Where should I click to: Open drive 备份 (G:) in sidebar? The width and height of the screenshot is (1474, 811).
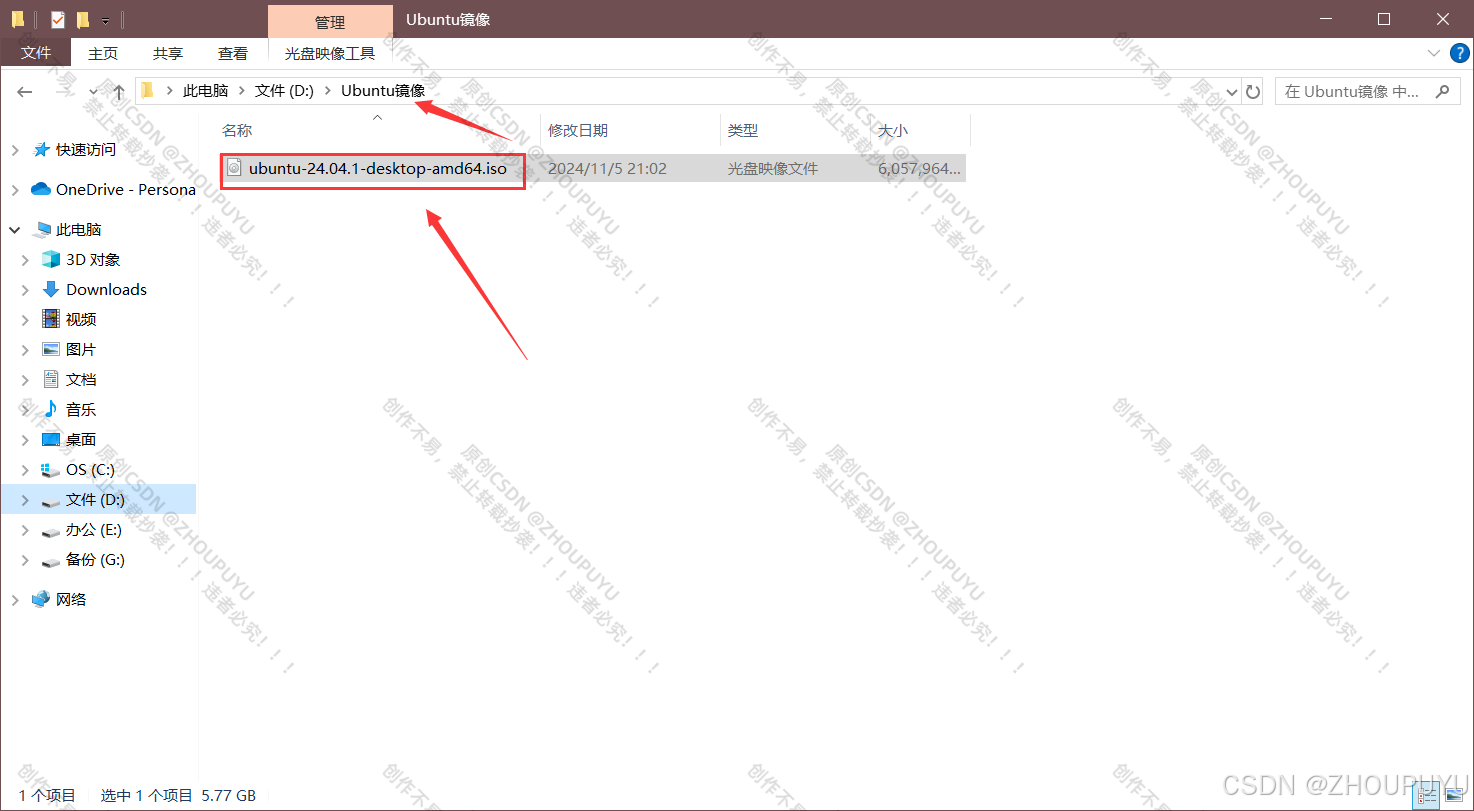click(x=95, y=560)
